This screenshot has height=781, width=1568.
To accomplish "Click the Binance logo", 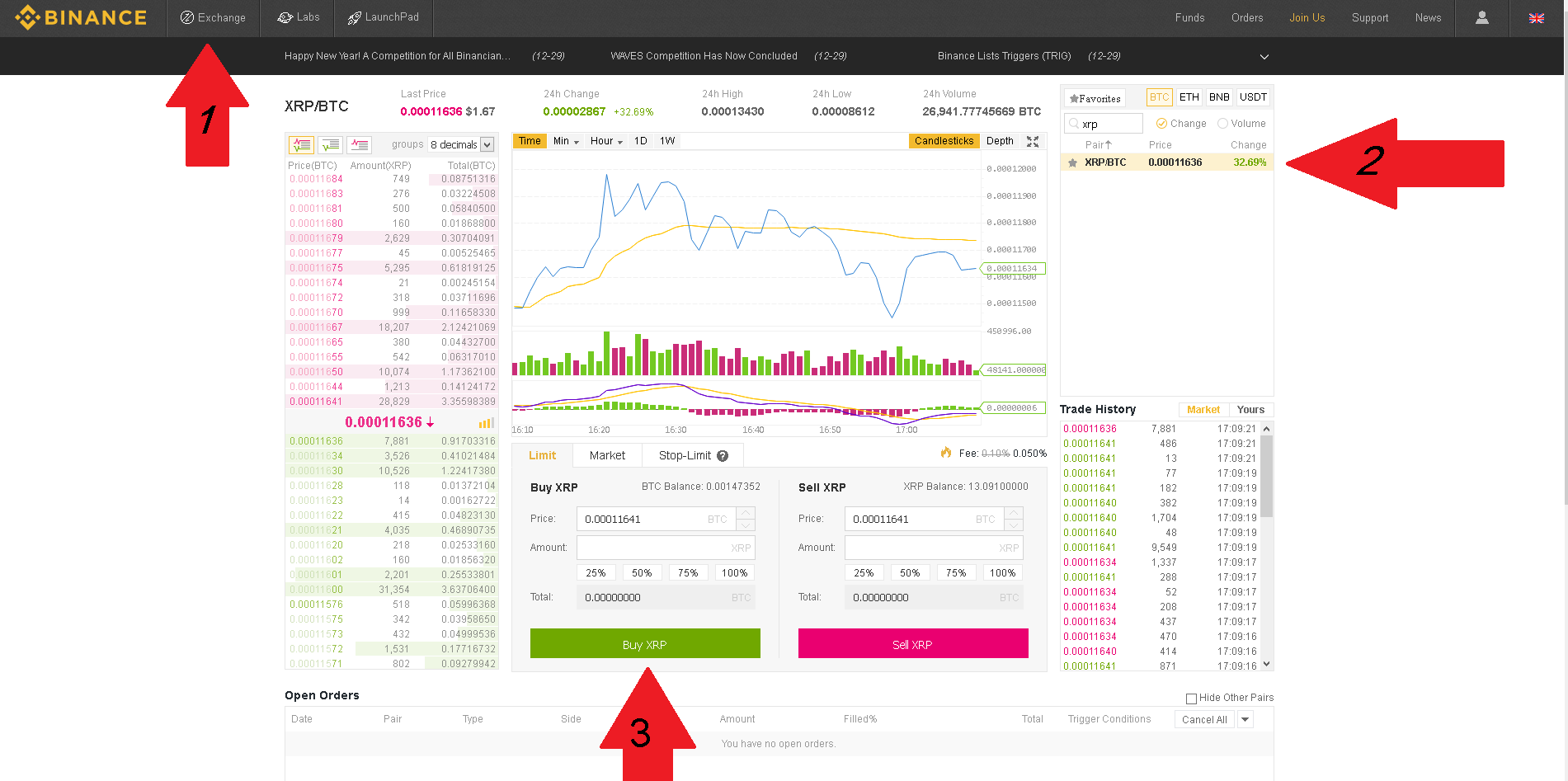I will point(81,17).
